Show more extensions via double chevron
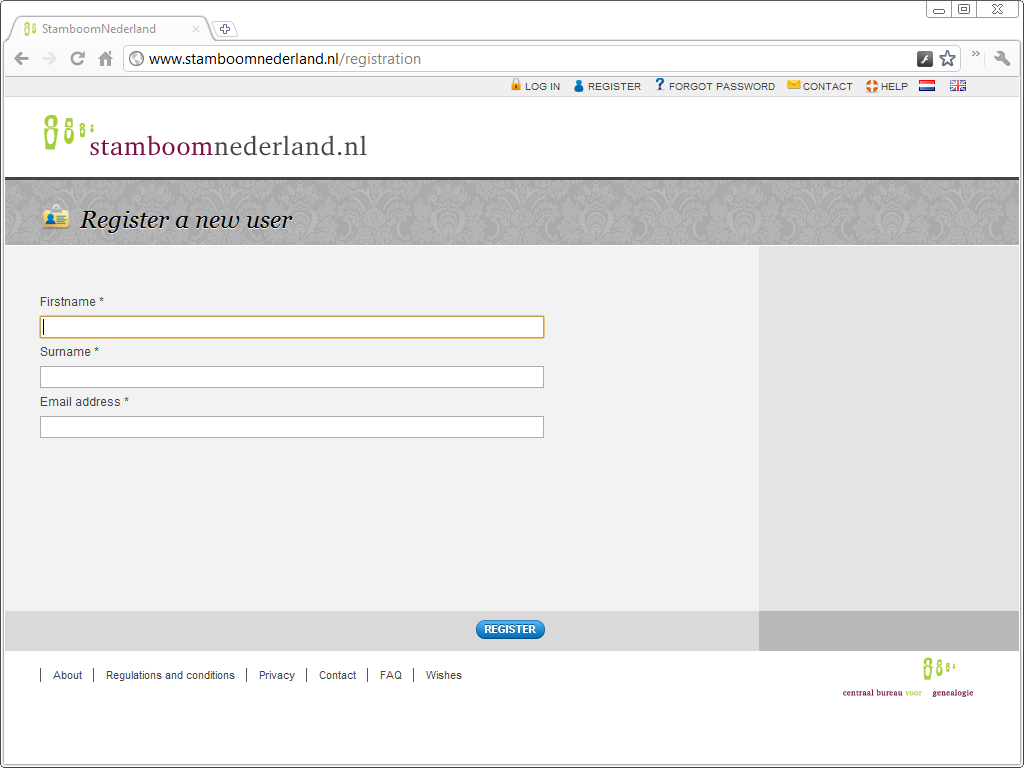The width and height of the screenshot is (1024, 768). point(976,54)
